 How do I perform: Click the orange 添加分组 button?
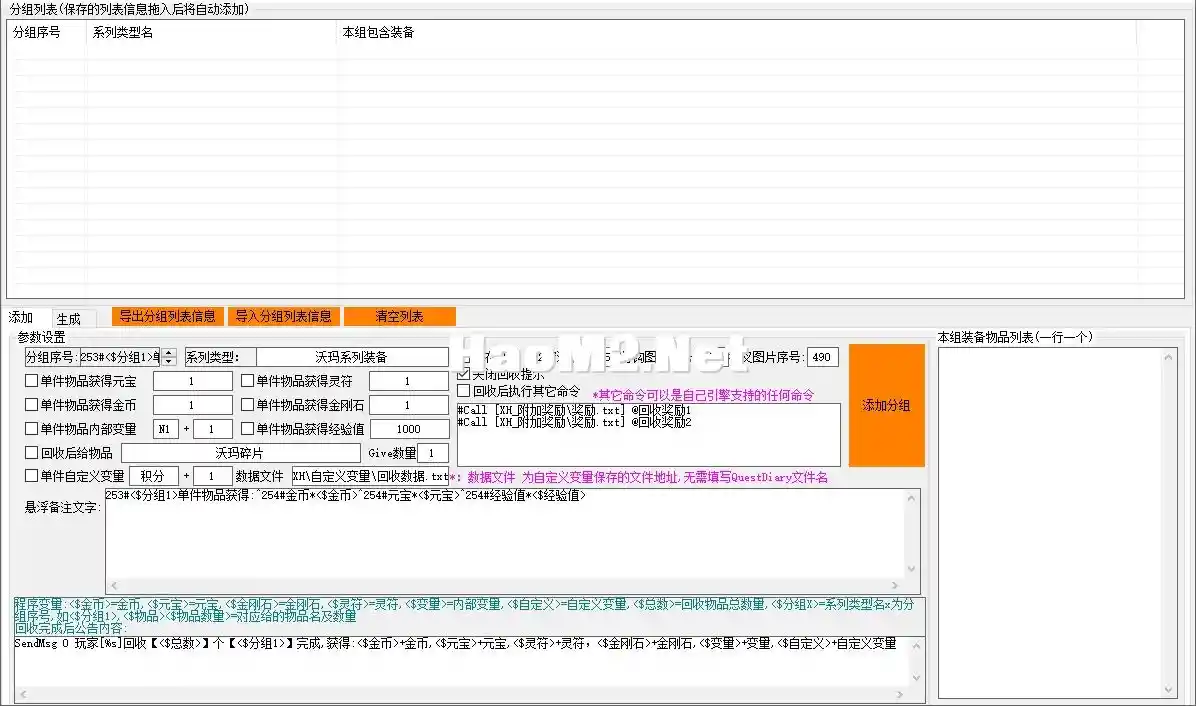[x=886, y=405]
